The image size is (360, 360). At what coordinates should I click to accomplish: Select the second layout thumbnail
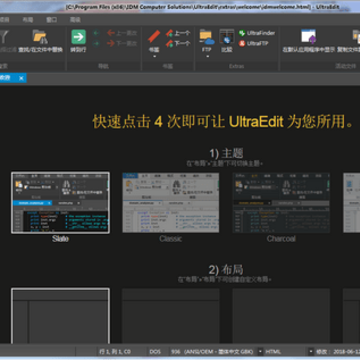(x=171, y=316)
